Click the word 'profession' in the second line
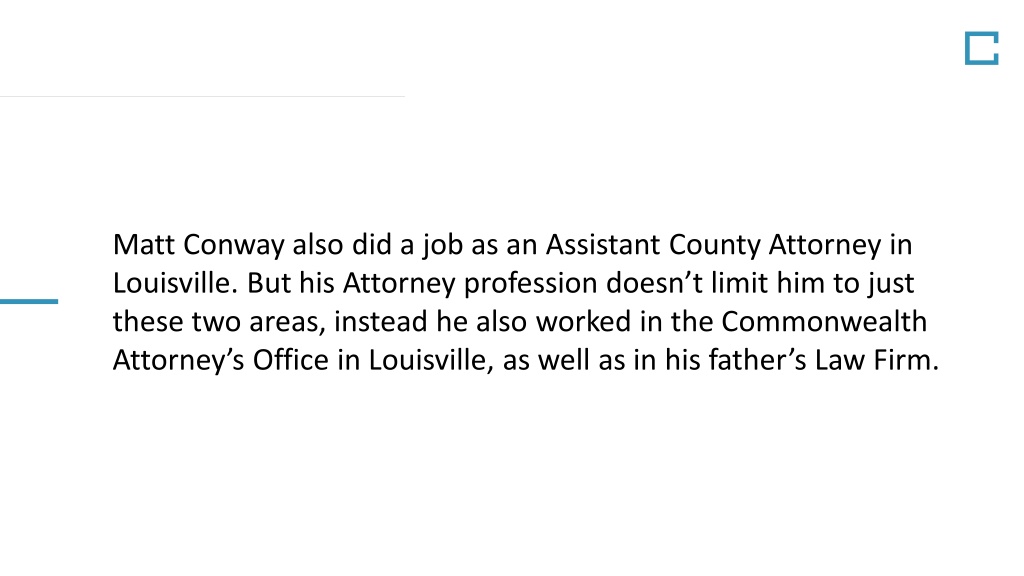 coord(531,285)
